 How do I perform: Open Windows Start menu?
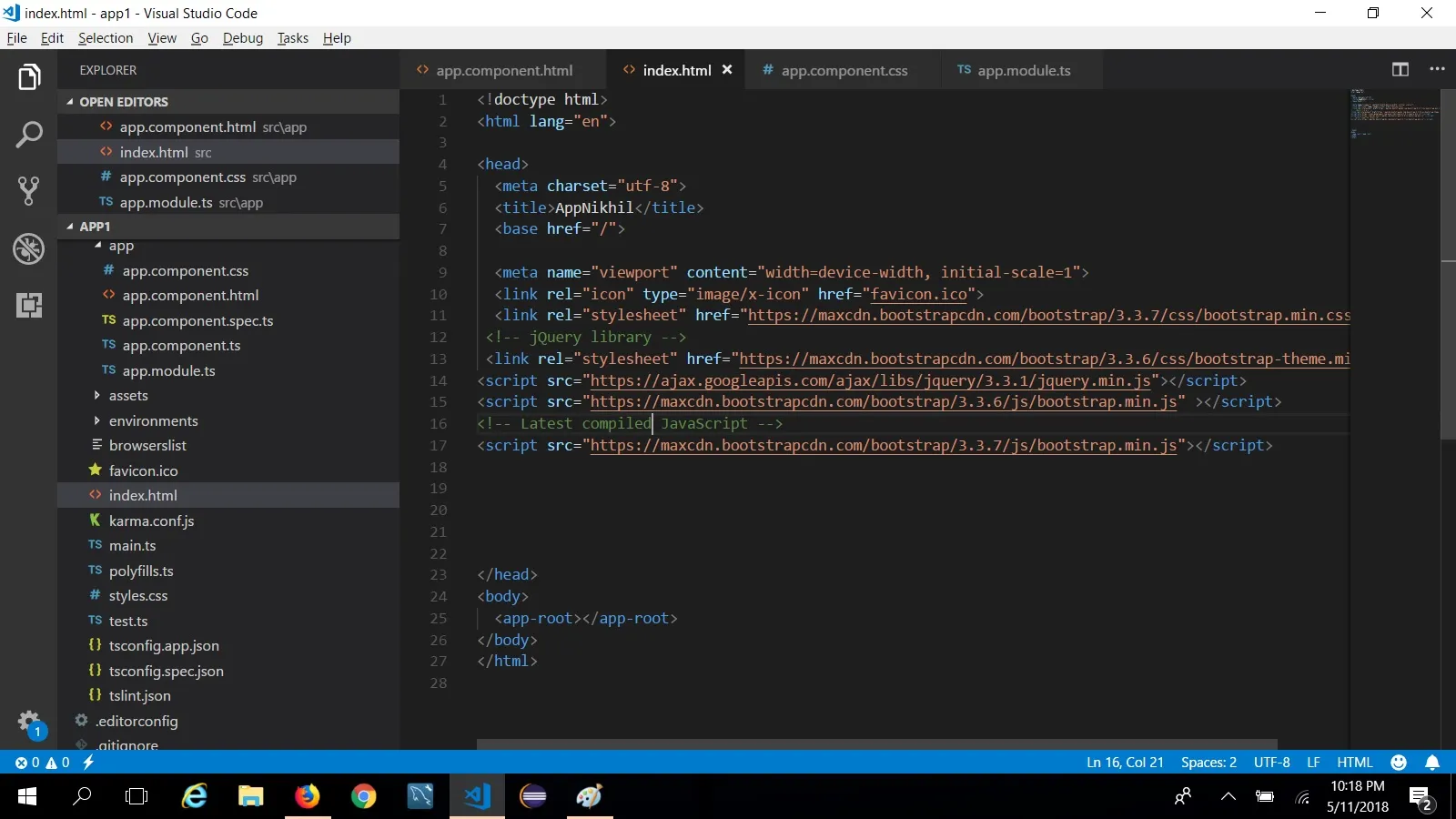(27, 797)
